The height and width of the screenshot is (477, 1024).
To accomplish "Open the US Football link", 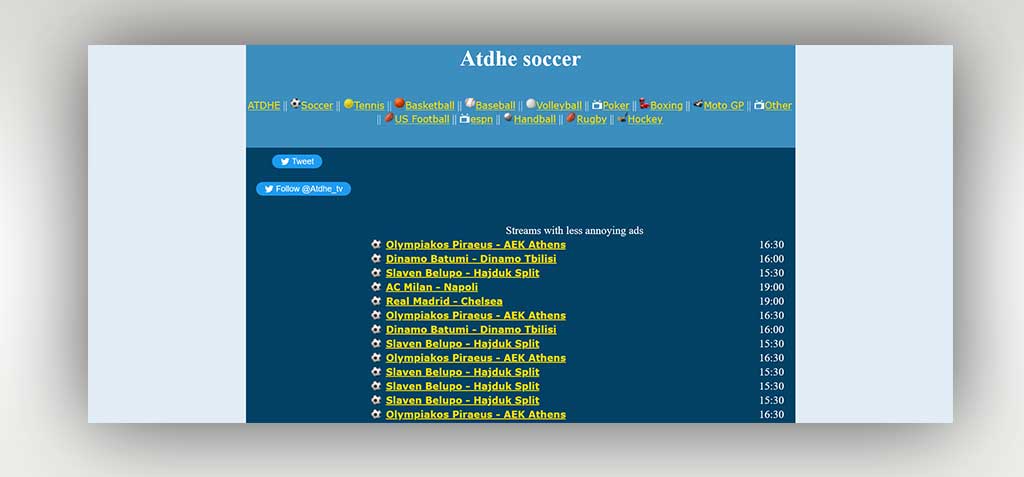I will click(421, 119).
